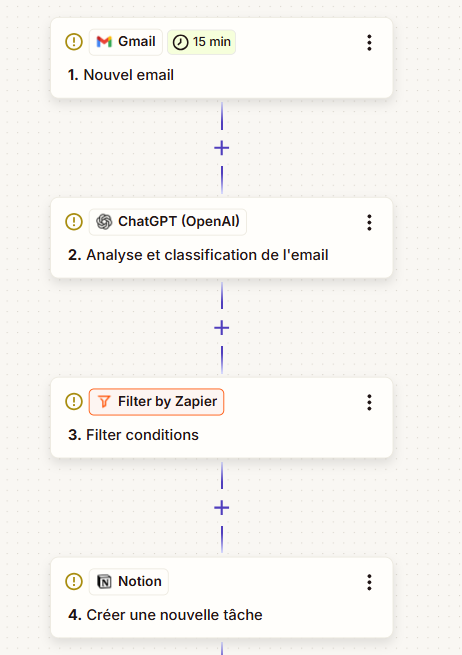Open the three-dot menu on Filter step

click(x=369, y=402)
